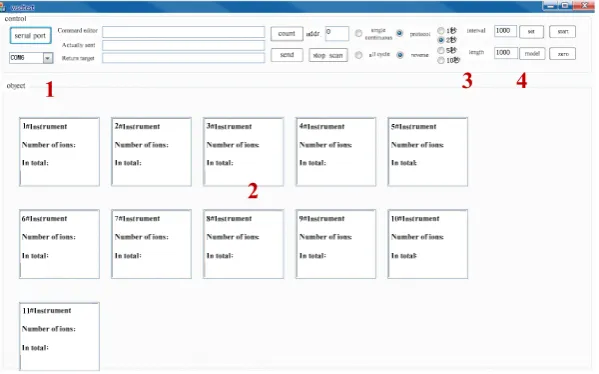This screenshot has width=599, height=374.
Task: Select the 11#Instrument panel
Action: (x=60, y=337)
